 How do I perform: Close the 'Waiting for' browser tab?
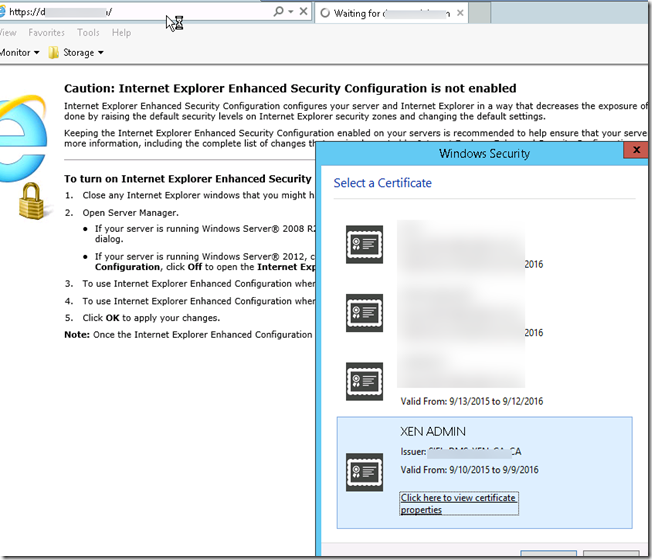pos(460,13)
